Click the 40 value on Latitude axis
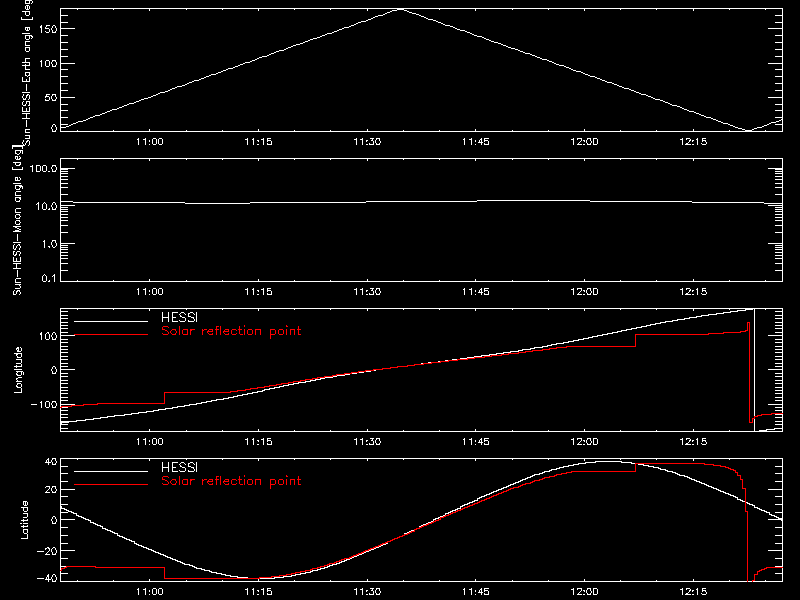Image resolution: width=800 pixels, height=600 pixels. [51, 462]
